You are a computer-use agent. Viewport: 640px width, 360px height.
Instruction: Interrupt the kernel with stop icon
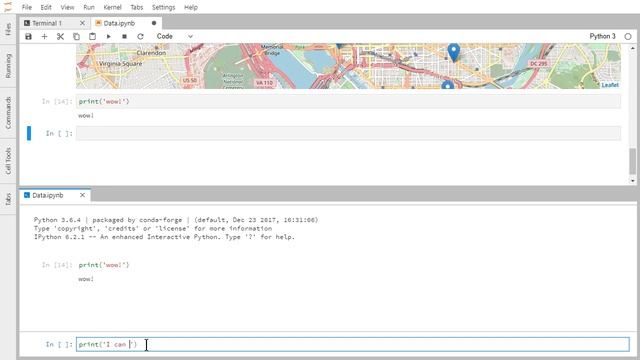(124, 36)
